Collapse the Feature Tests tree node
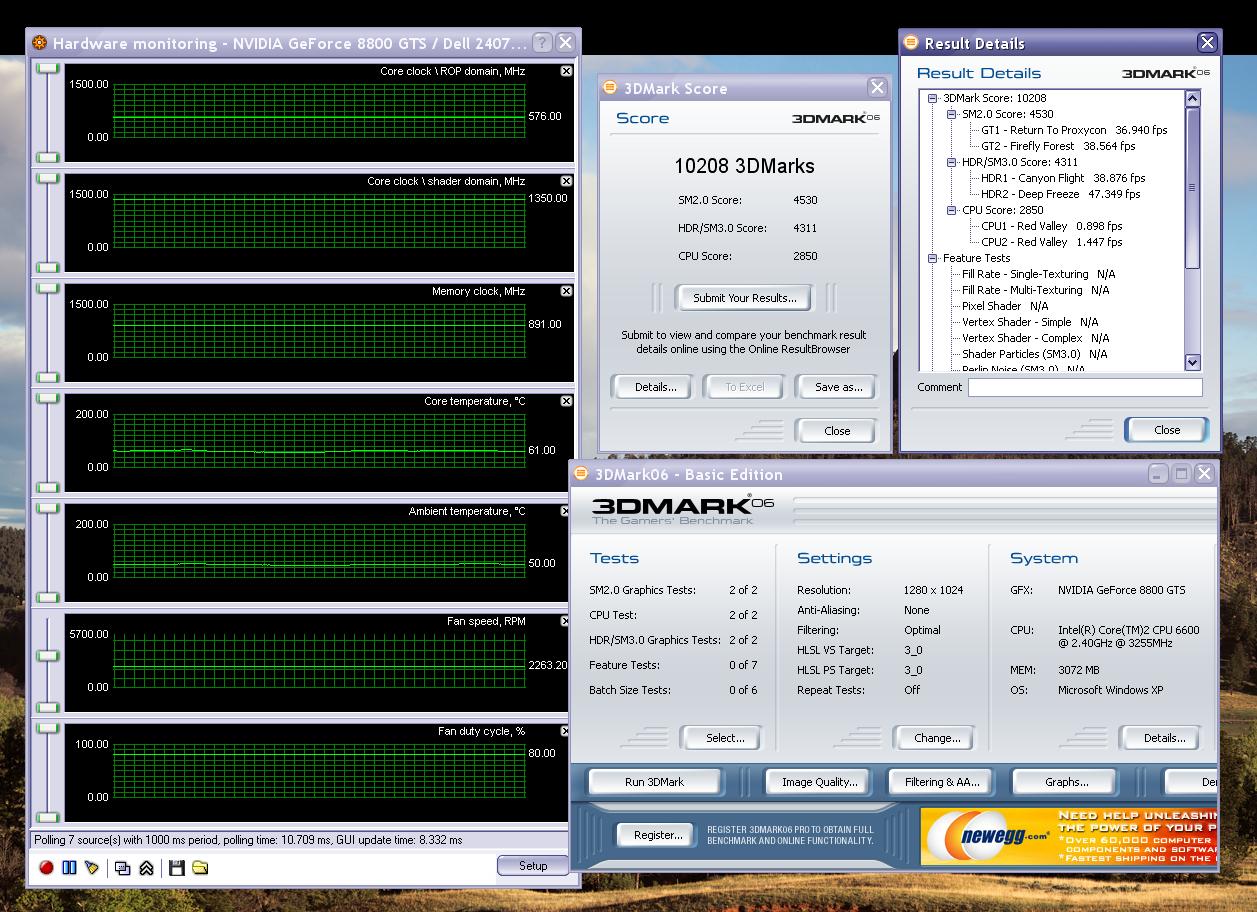 tap(932, 258)
